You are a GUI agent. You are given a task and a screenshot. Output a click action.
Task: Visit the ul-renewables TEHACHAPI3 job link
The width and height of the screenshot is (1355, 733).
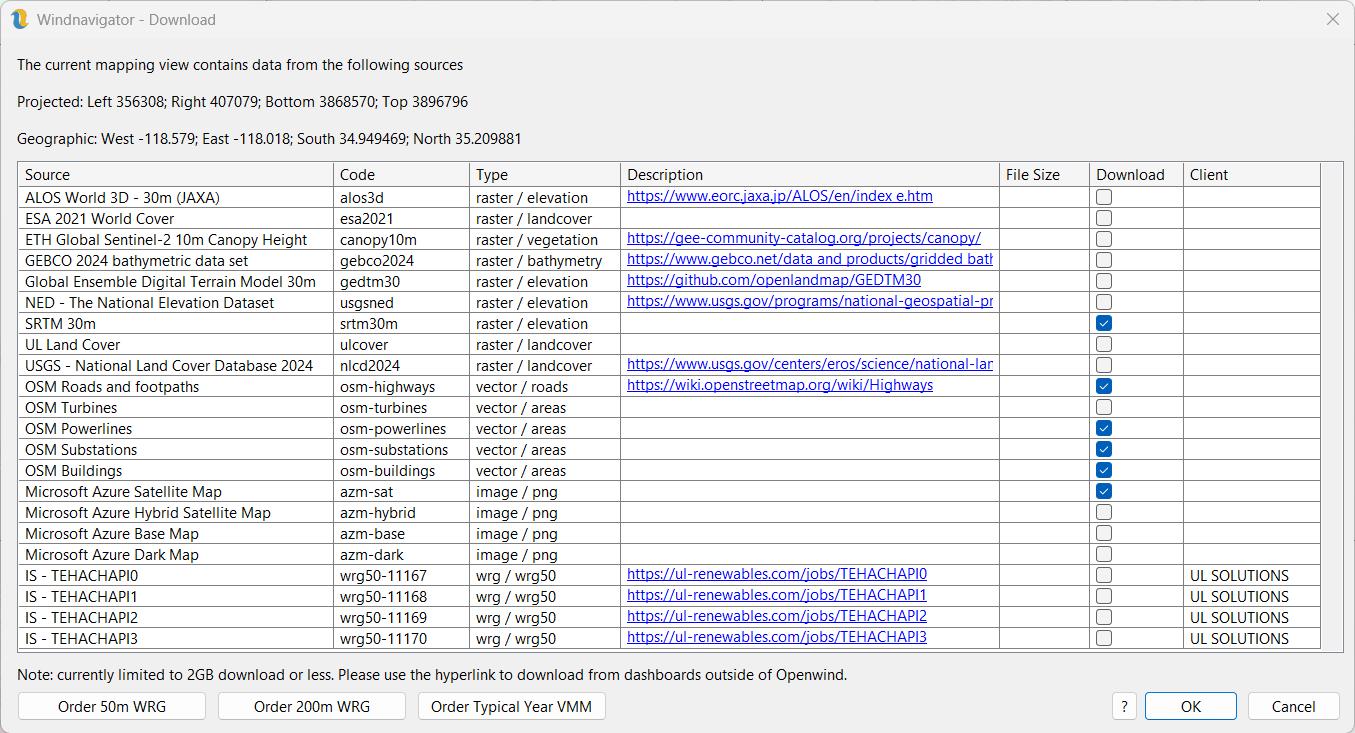click(777, 637)
